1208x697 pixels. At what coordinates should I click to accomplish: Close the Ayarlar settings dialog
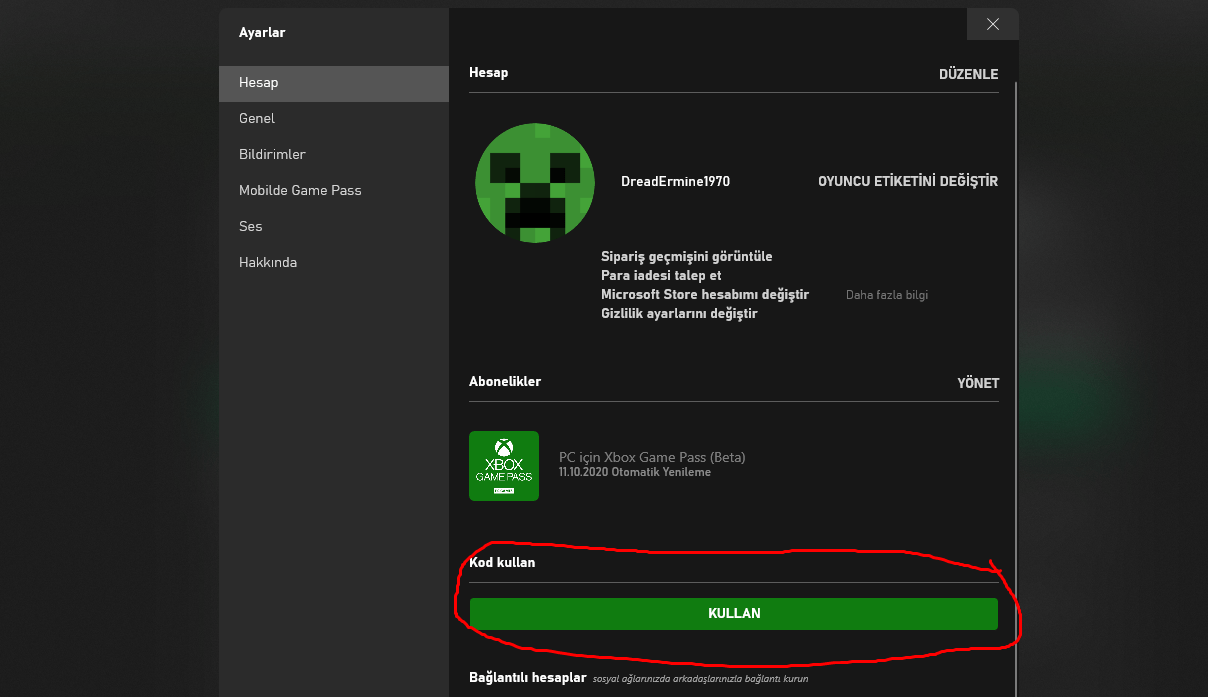click(x=993, y=24)
